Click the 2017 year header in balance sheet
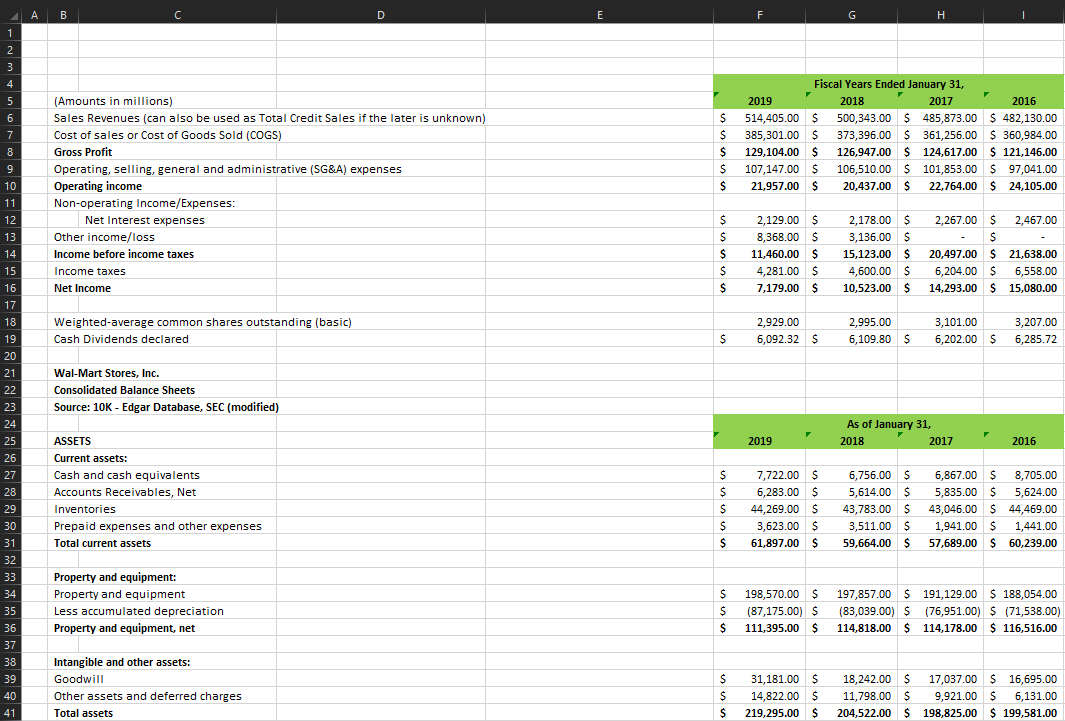 point(940,441)
